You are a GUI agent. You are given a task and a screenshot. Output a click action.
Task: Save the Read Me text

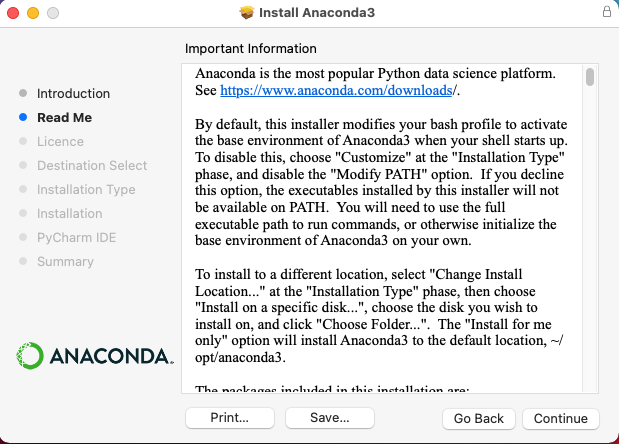click(x=330, y=418)
